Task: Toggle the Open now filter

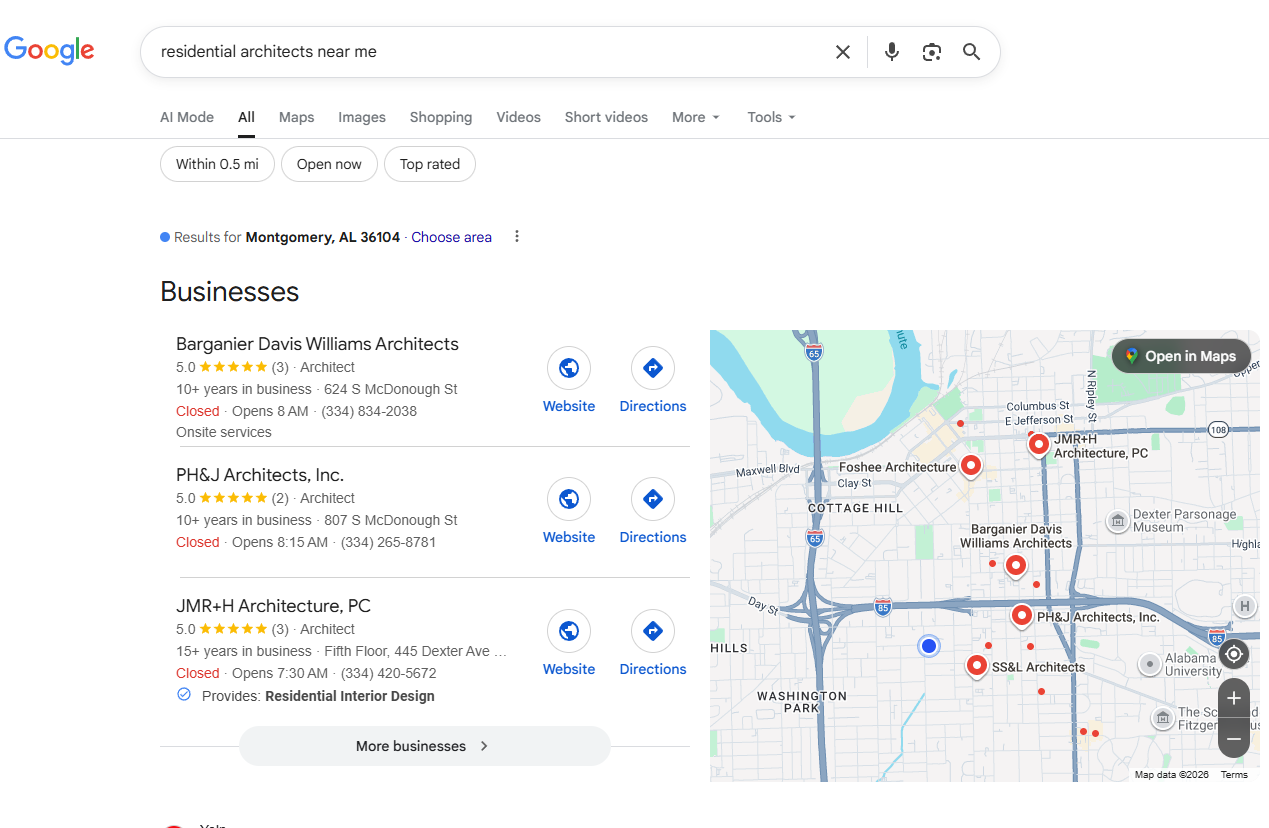Action: point(329,164)
